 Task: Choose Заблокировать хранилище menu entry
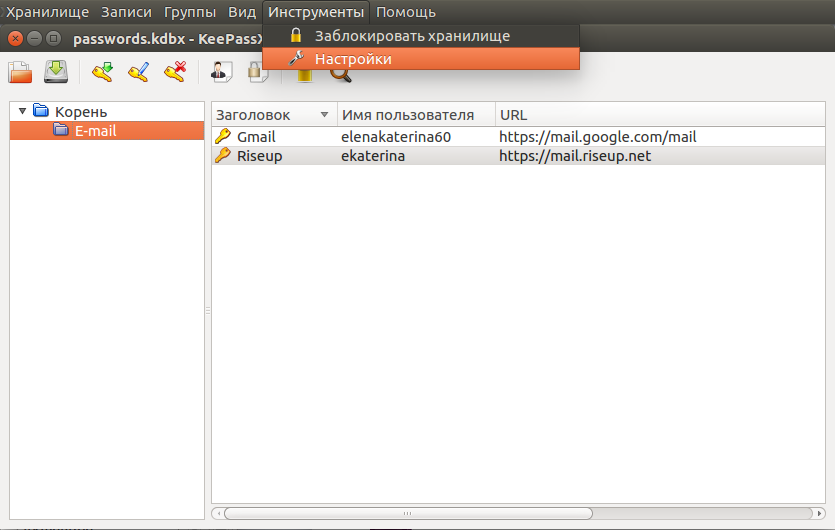click(421, 36)
